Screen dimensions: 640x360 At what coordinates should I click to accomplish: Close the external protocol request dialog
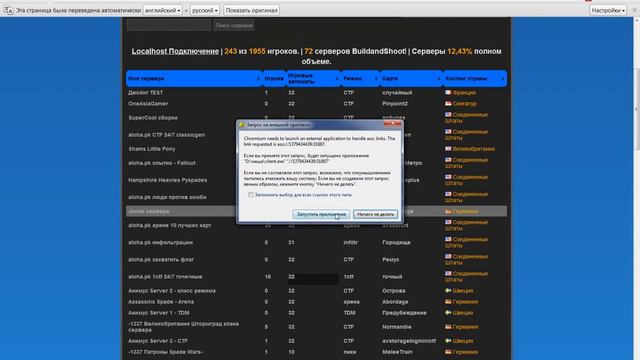(x=393, y=124)
